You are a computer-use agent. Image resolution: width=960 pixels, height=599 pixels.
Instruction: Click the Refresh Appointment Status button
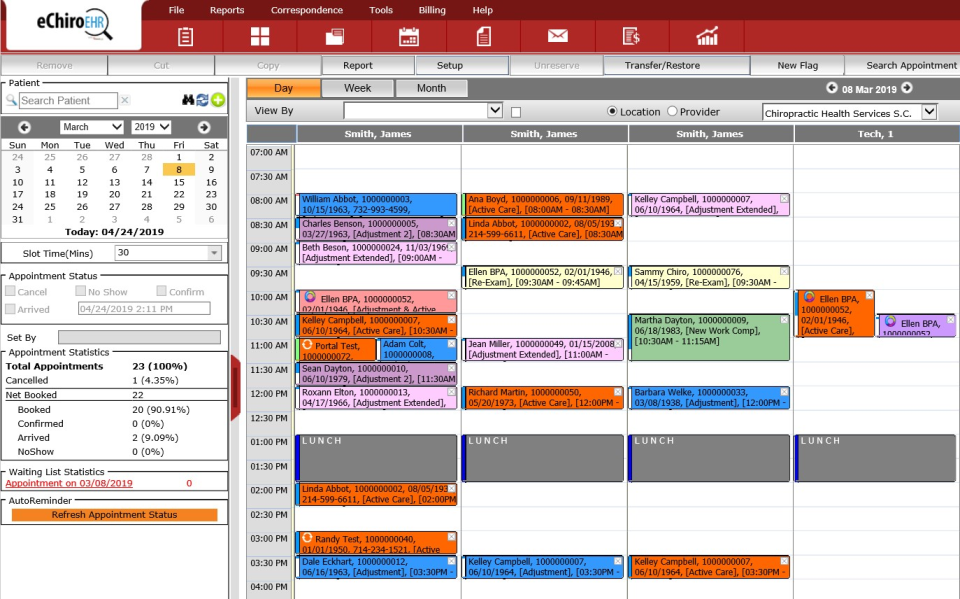[115, 514]
